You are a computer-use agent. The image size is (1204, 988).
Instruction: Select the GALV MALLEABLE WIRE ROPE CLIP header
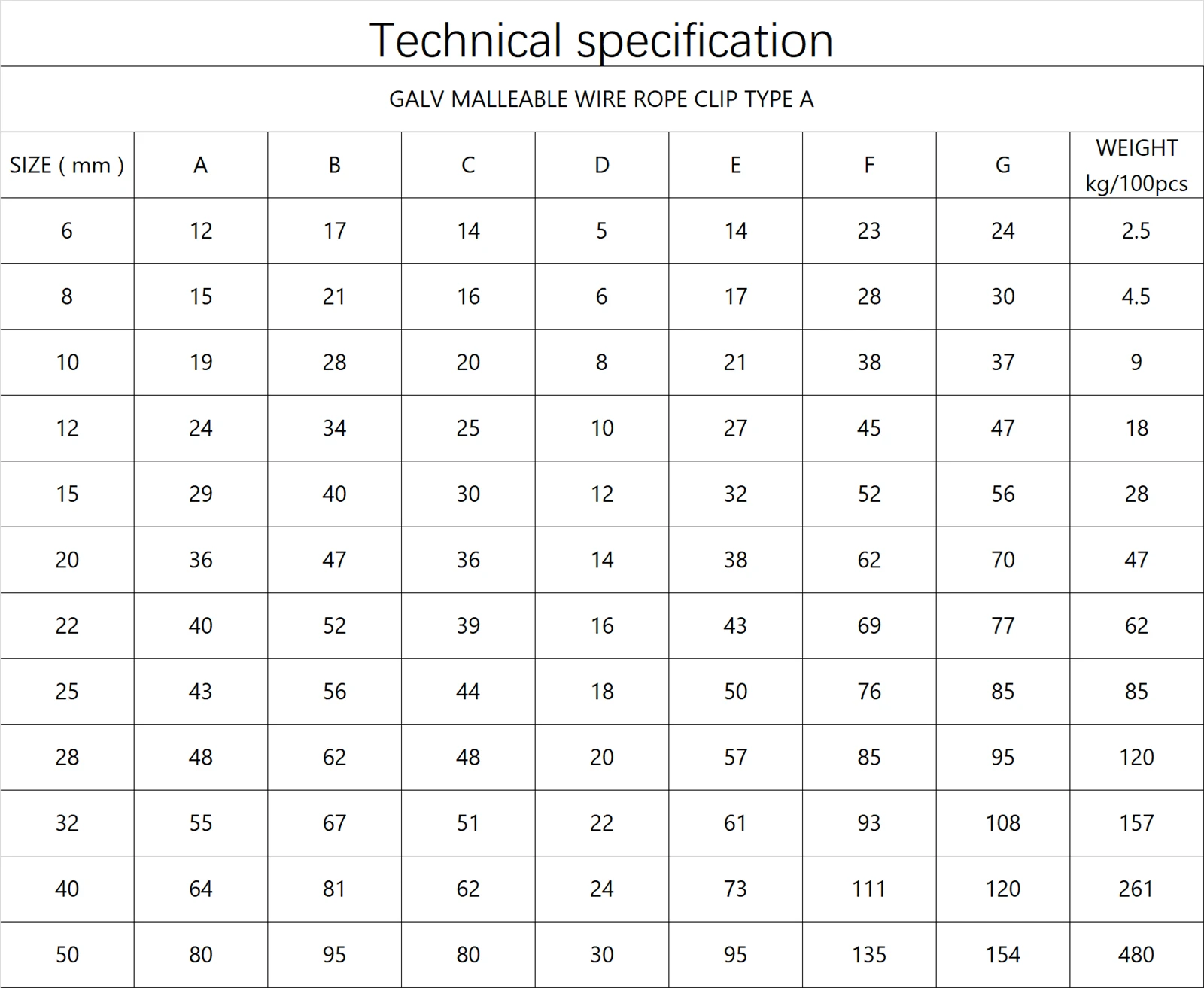point(601,99)
